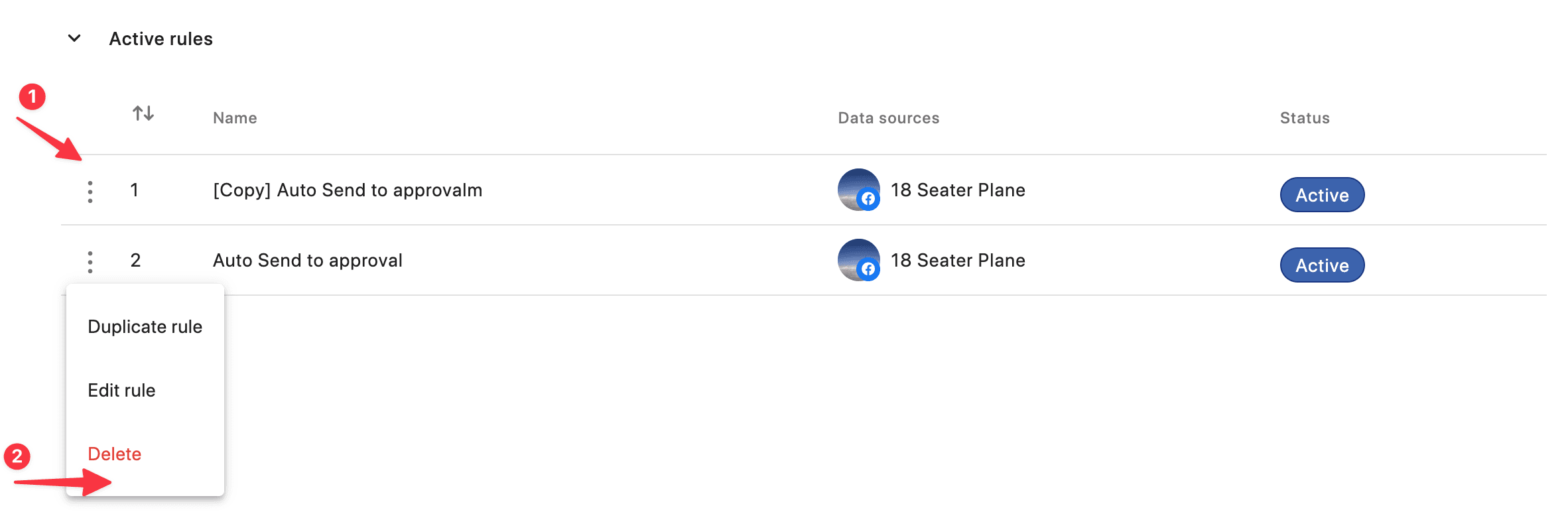Toggle the Active status badge for rule 1
This screenshot has width=1568, height=516.
pyautogui.click(x=1322, y=195)
